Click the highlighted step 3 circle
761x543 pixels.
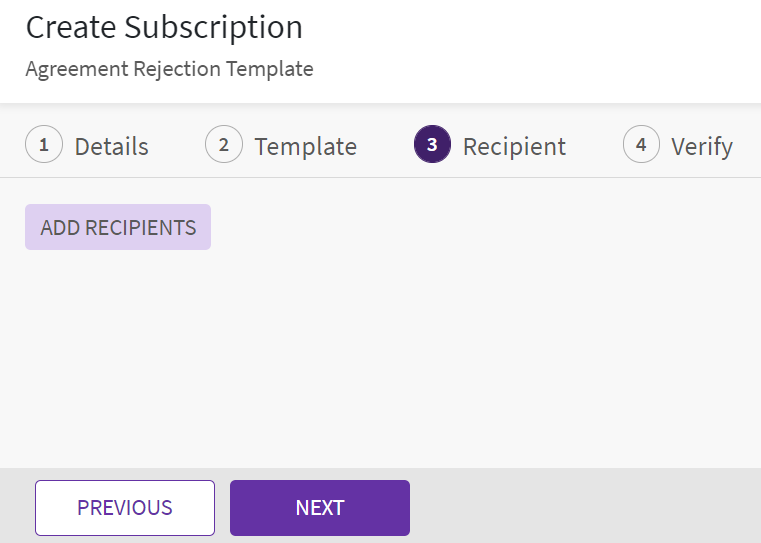point(432,145)
